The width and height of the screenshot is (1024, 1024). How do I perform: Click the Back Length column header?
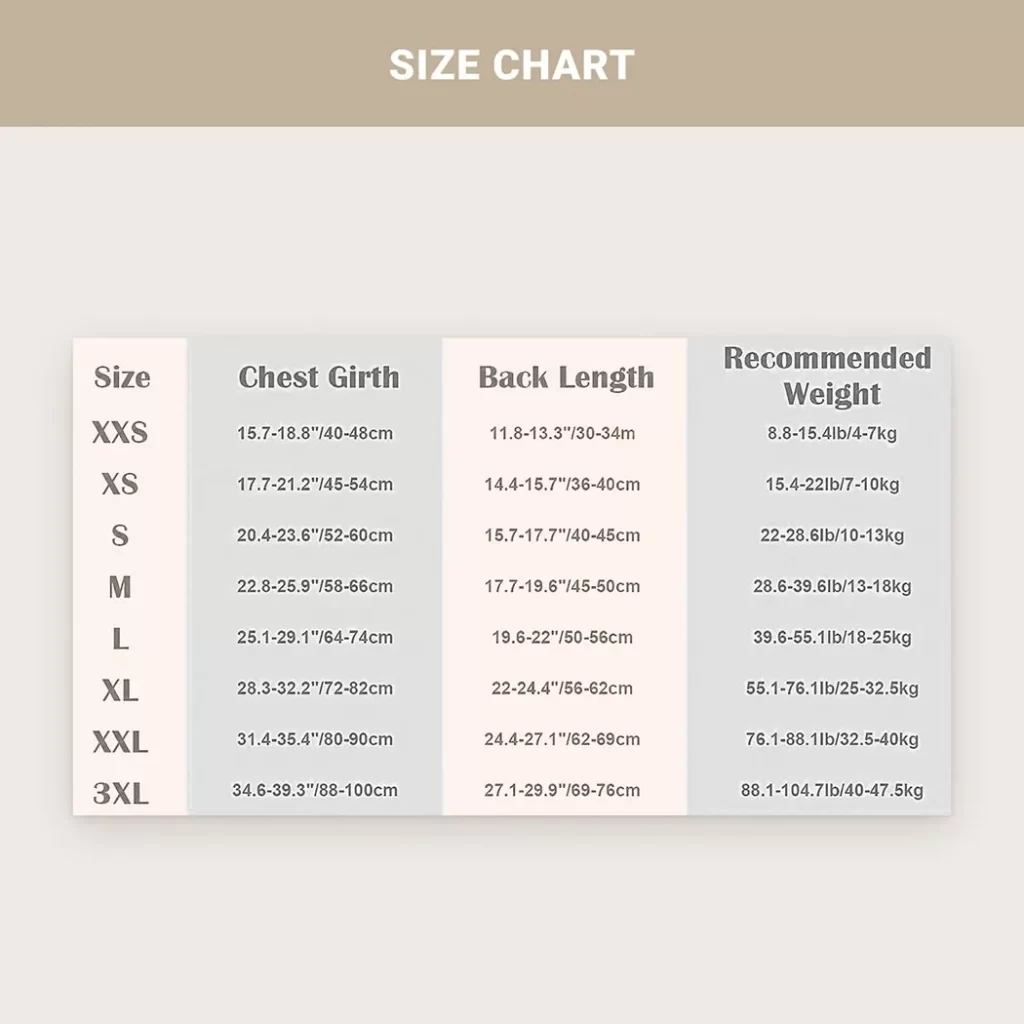click(566, 377)
